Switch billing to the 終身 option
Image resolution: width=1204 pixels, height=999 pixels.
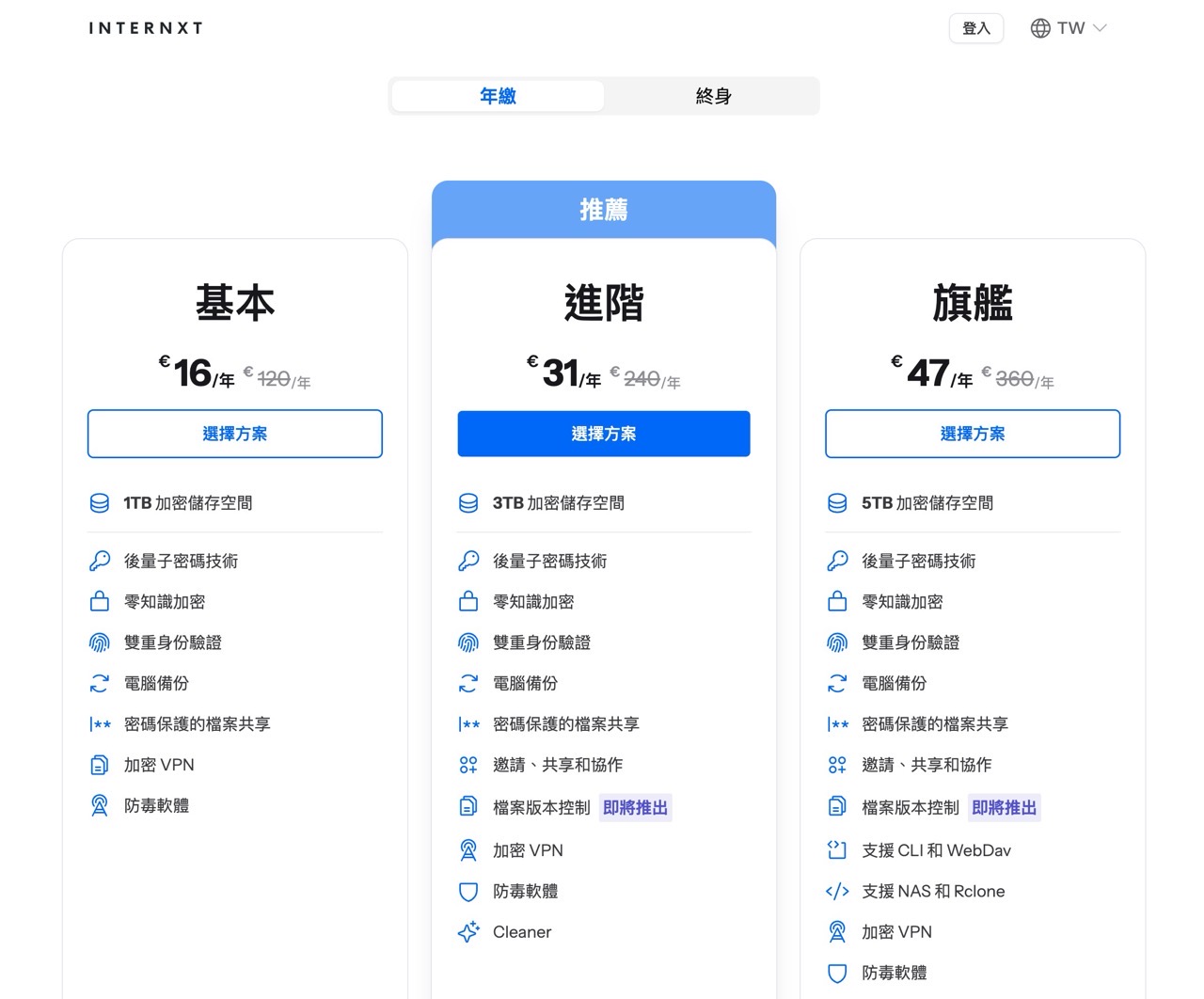point(713,95)
